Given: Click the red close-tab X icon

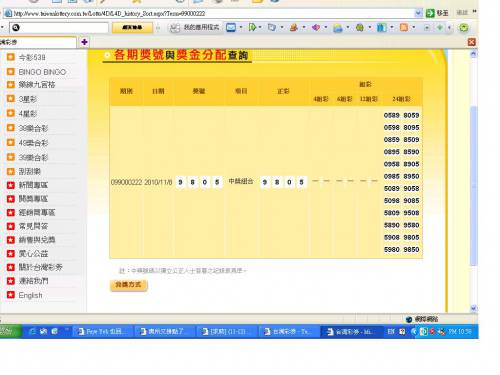Looking at the screenshot, I should click(x=471, y=42).
